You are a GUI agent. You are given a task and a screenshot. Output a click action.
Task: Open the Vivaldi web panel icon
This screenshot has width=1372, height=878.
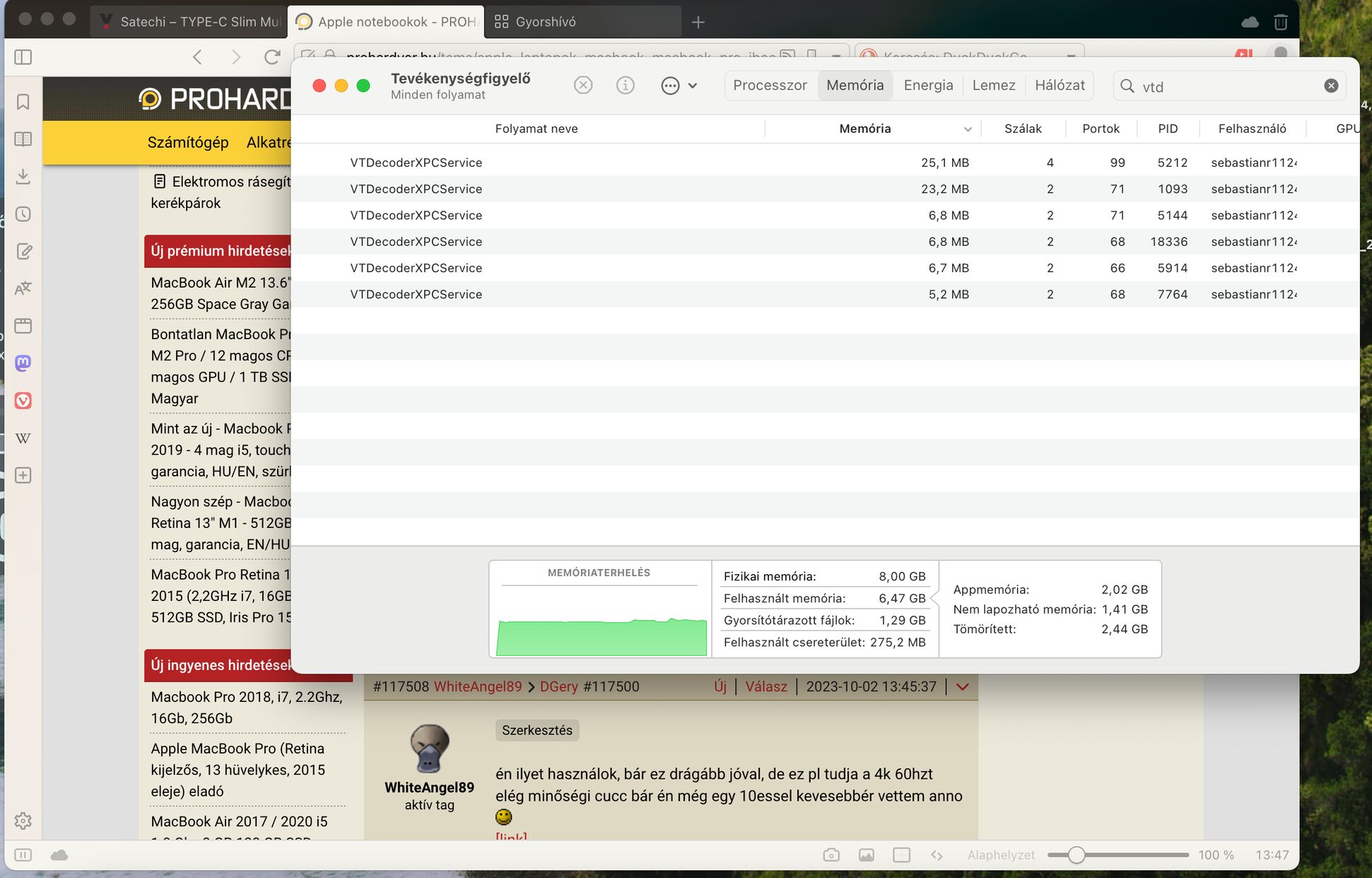(x=23, y=401)
